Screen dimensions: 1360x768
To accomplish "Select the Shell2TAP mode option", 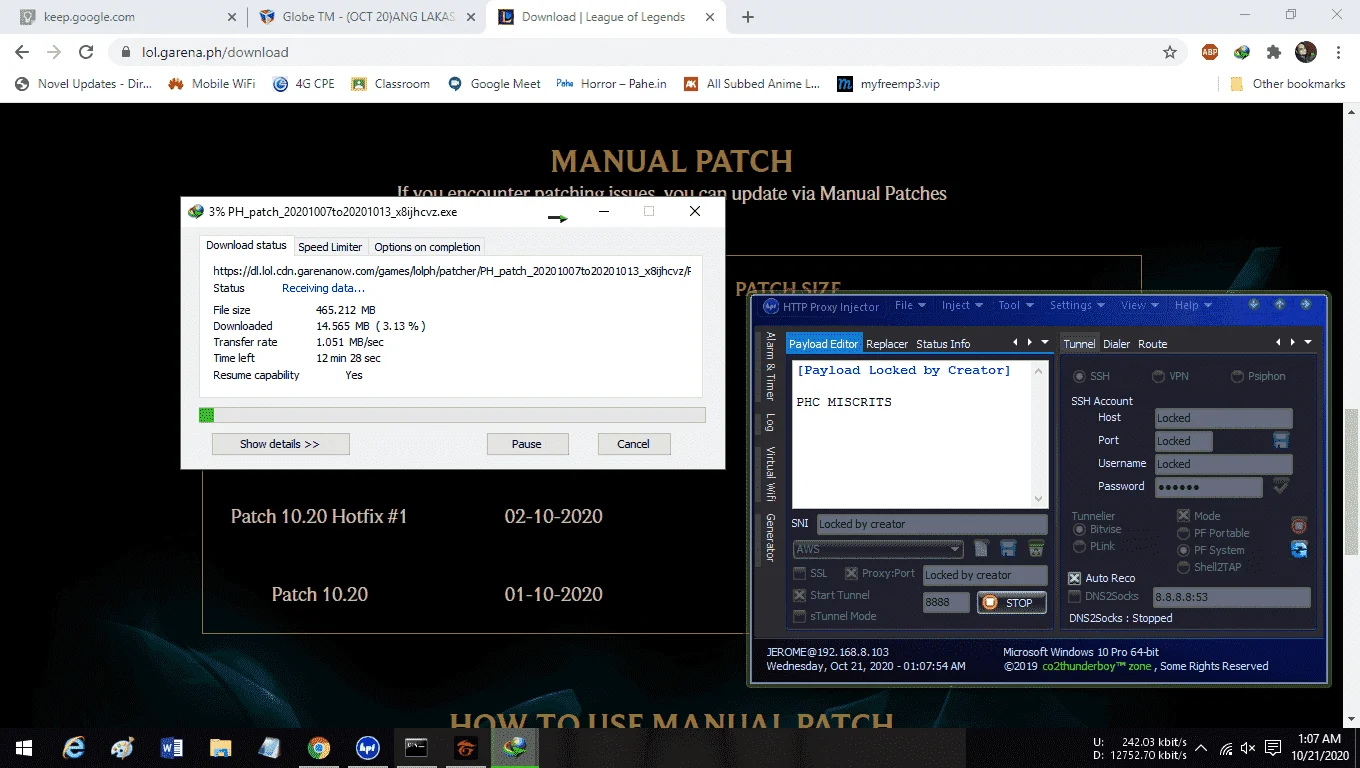I will pyautogui.click(x=1184, y=567).
